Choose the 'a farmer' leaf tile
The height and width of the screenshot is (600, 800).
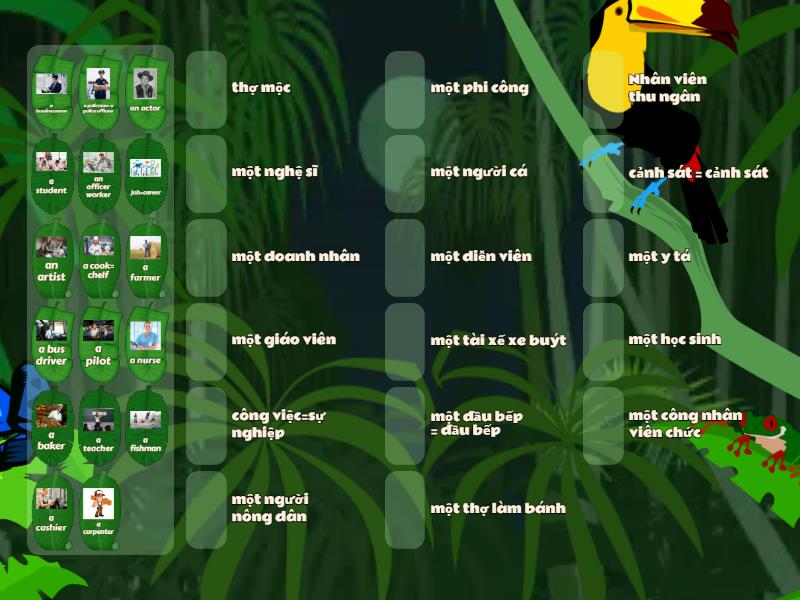(145, 258)
